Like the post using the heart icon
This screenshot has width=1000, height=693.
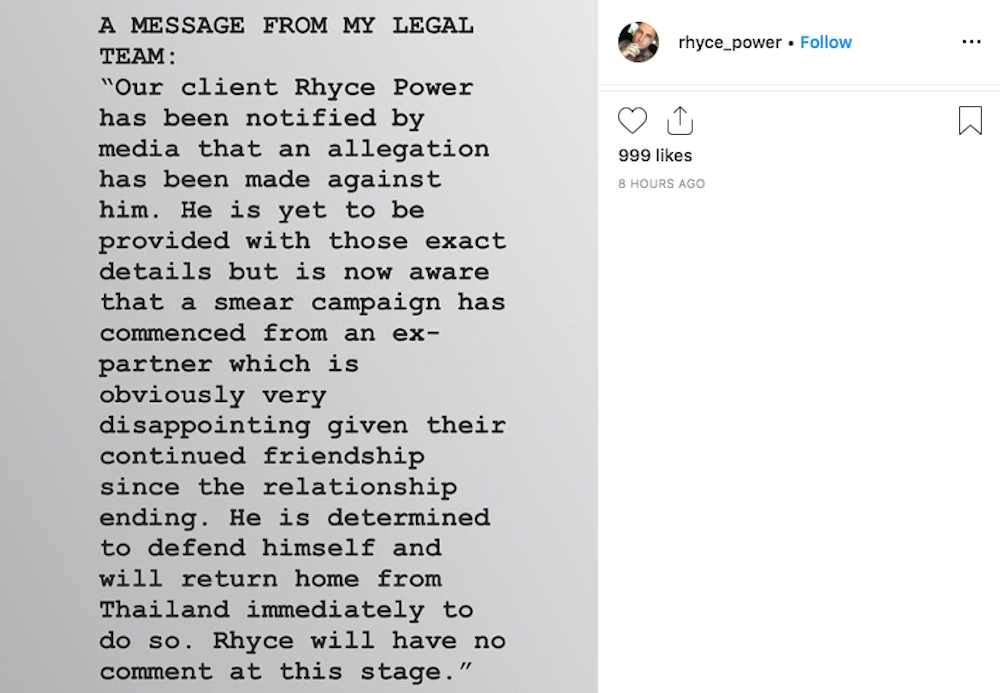pyautogui.click(x=632, y=120)
